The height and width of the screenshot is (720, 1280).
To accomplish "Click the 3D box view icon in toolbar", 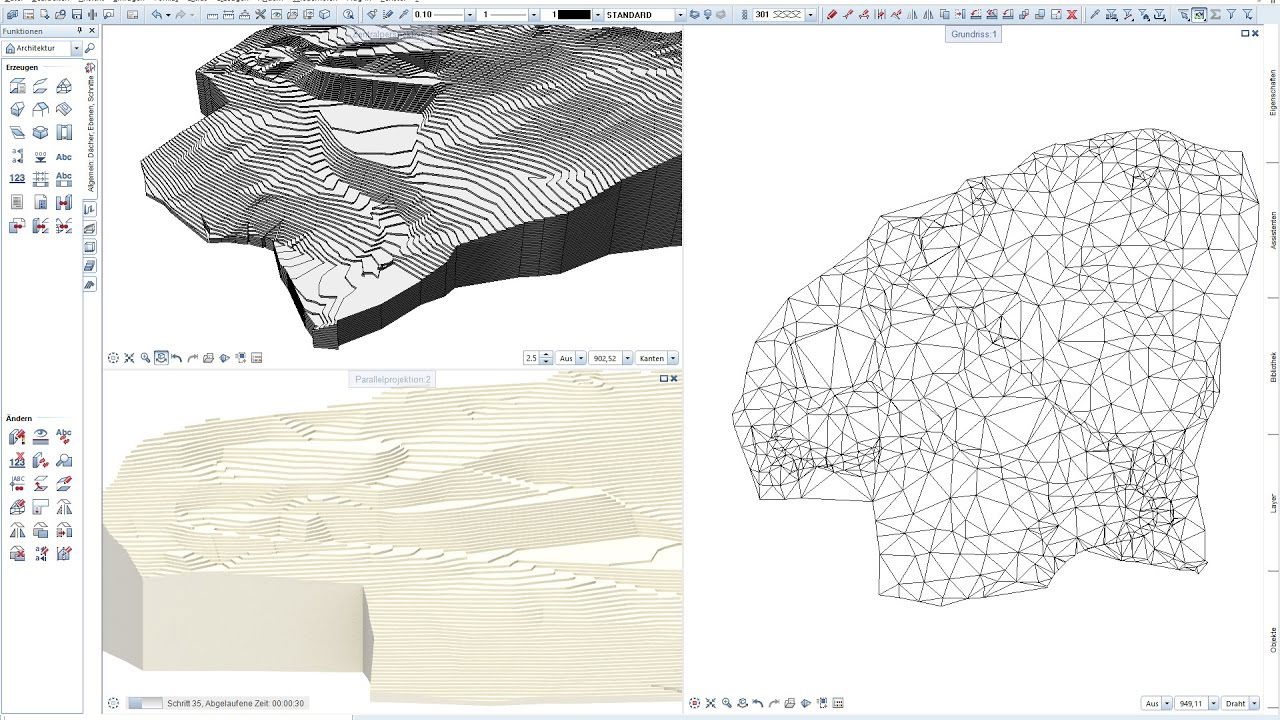I will [x=325, y=15].
